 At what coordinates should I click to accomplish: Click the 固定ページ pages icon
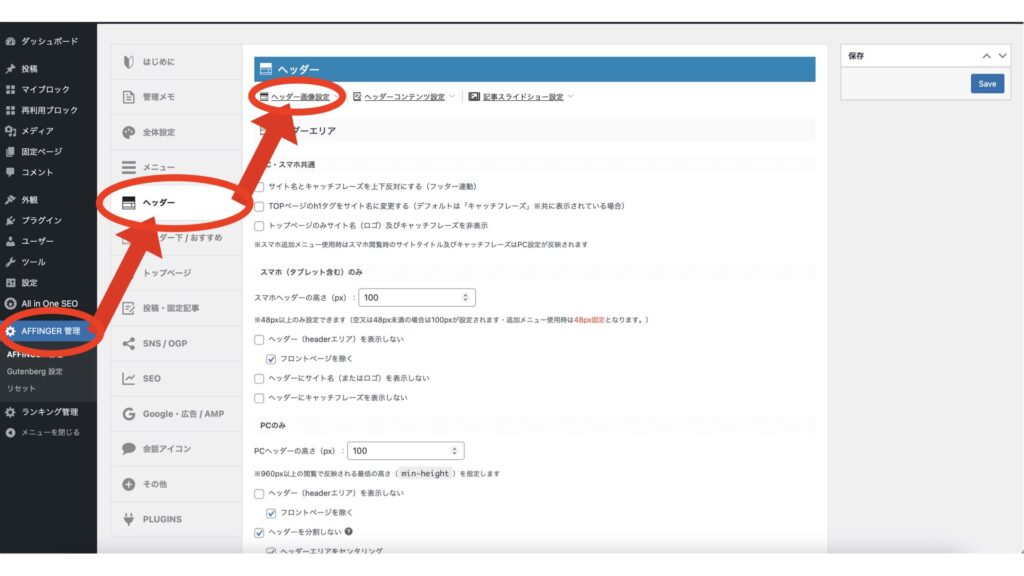(10, 152)
